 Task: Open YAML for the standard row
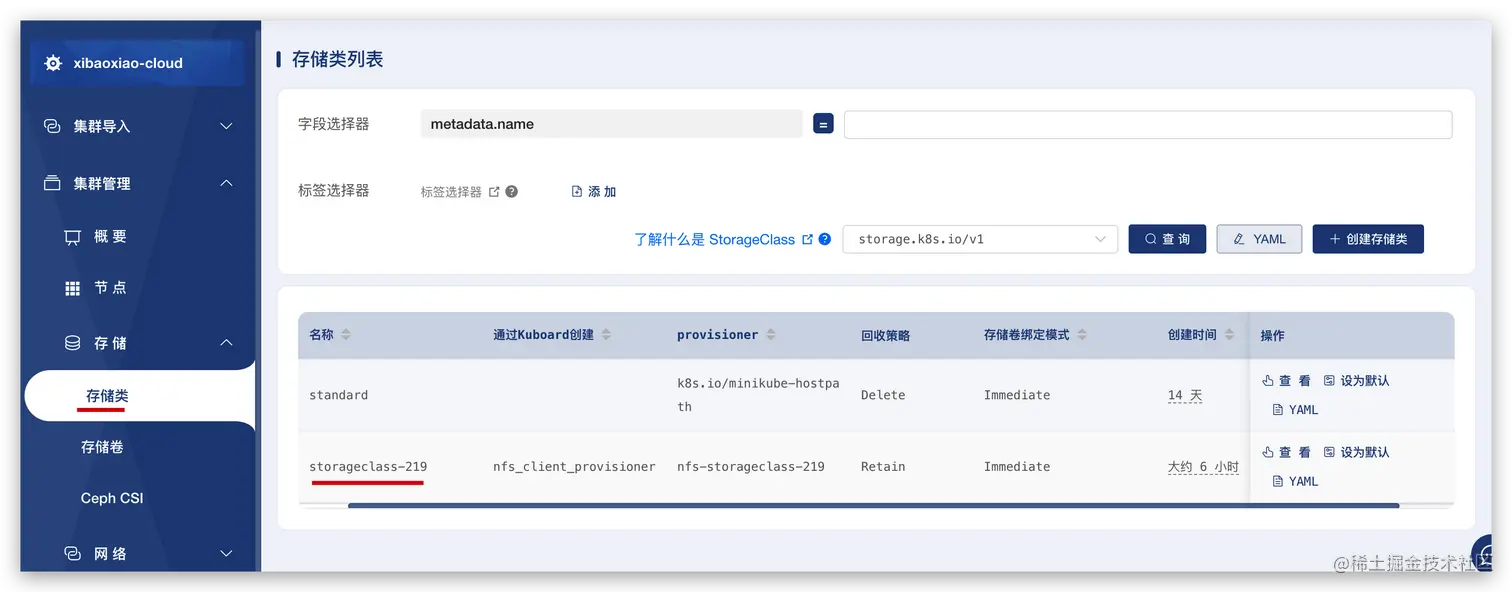pyautogui.click(x=1295, y=410)
